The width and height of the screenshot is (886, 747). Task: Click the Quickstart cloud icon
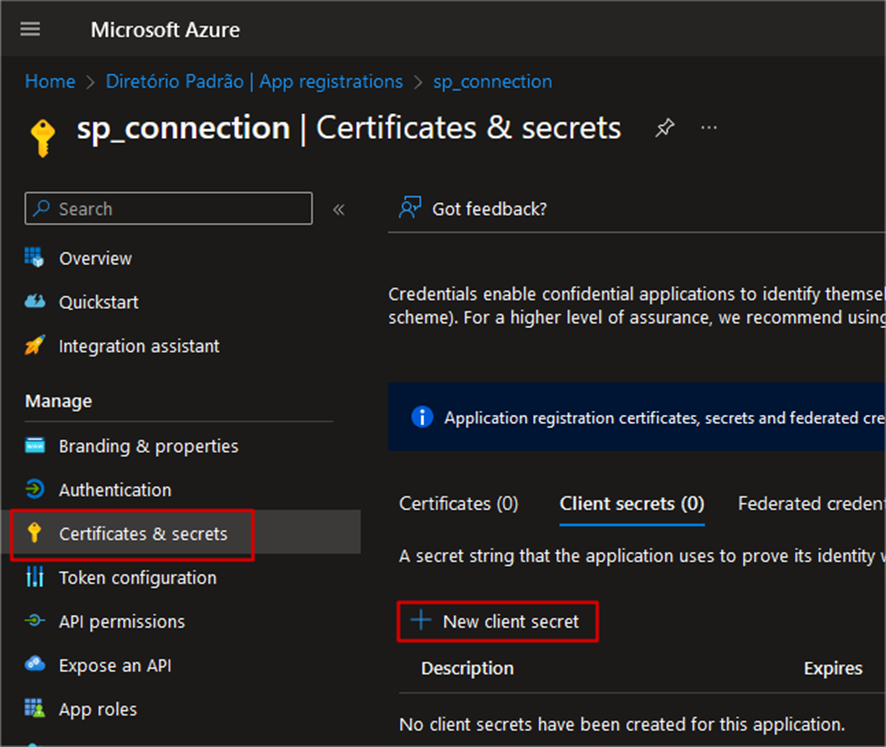(x=34, y=301)
